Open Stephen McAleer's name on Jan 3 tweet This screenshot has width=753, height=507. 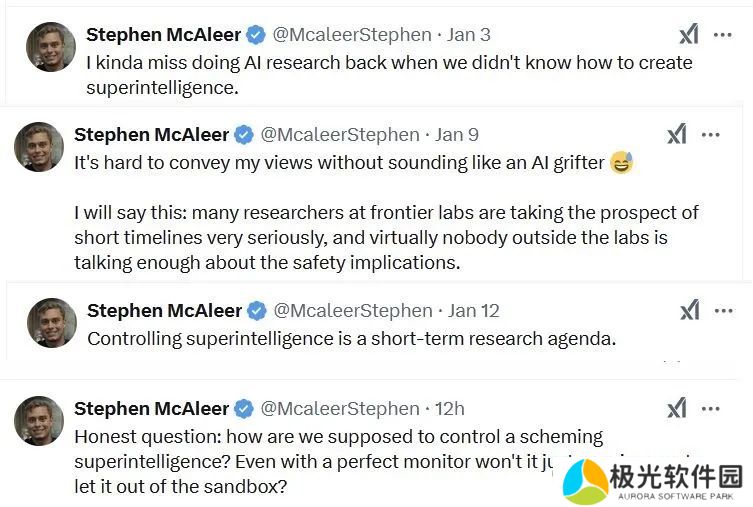[163, 35]
